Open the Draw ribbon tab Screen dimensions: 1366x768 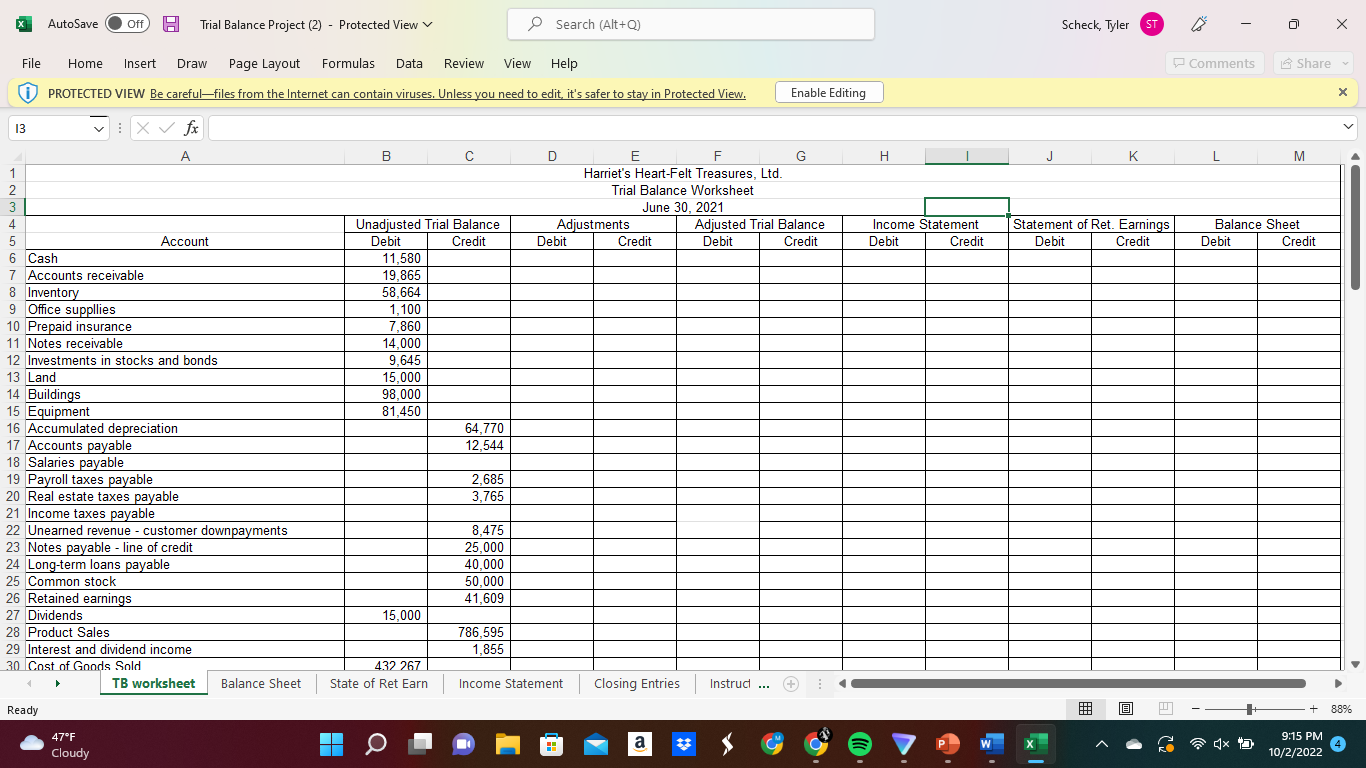pyautogui.click(x=192, y=63)
